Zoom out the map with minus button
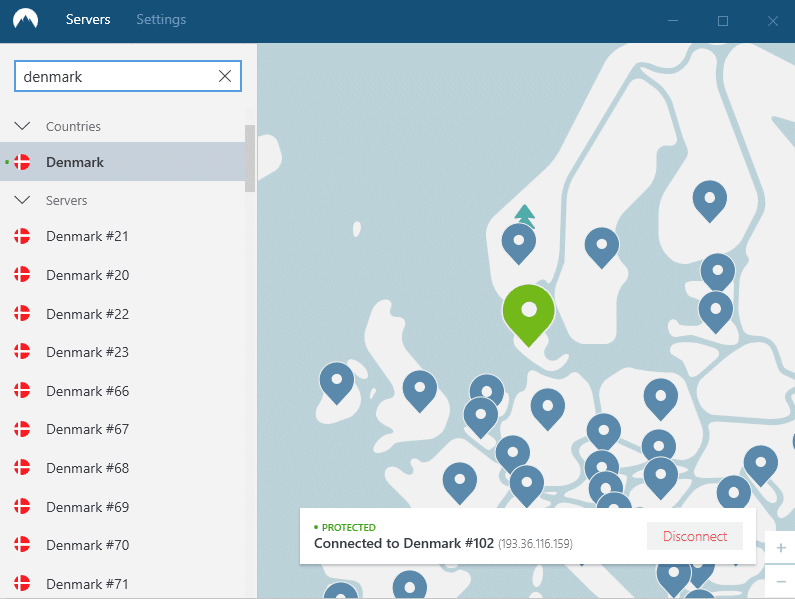795x599 pixels. pyautogui.click(x=781, y=581)
